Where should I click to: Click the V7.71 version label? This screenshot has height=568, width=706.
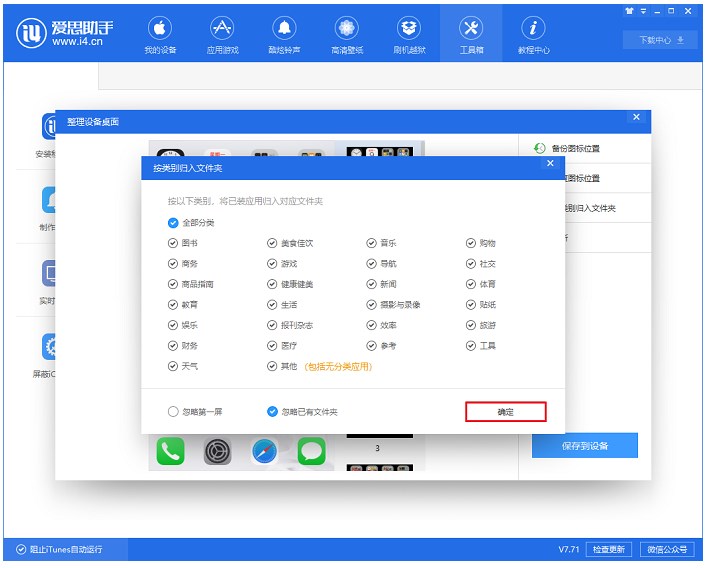coord(569,549)
